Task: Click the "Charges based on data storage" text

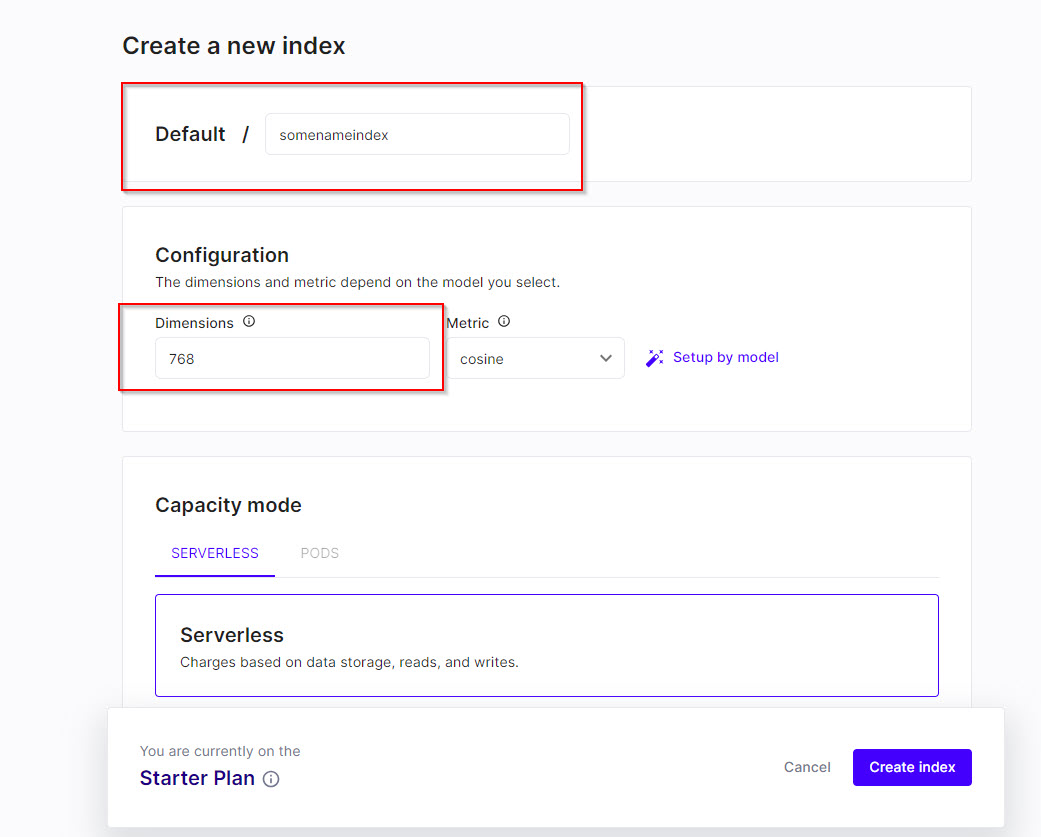Action: pyautogui.click(x=349, y=662)
